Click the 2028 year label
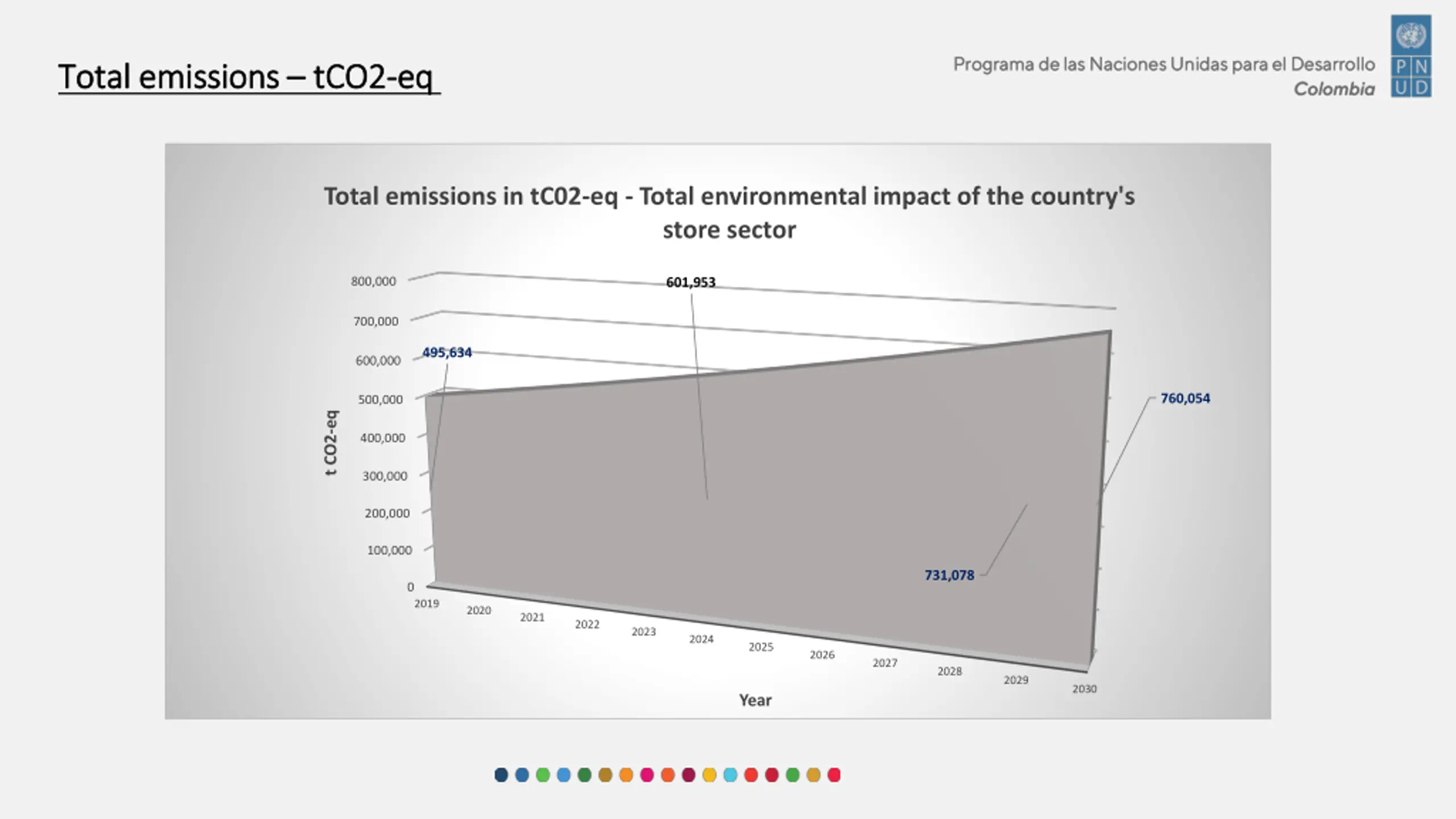 click(x=950, y=672)
